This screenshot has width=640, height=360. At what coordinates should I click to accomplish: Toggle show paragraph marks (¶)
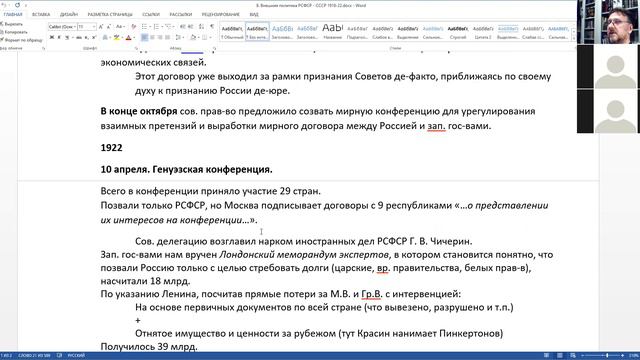(212, 27)
